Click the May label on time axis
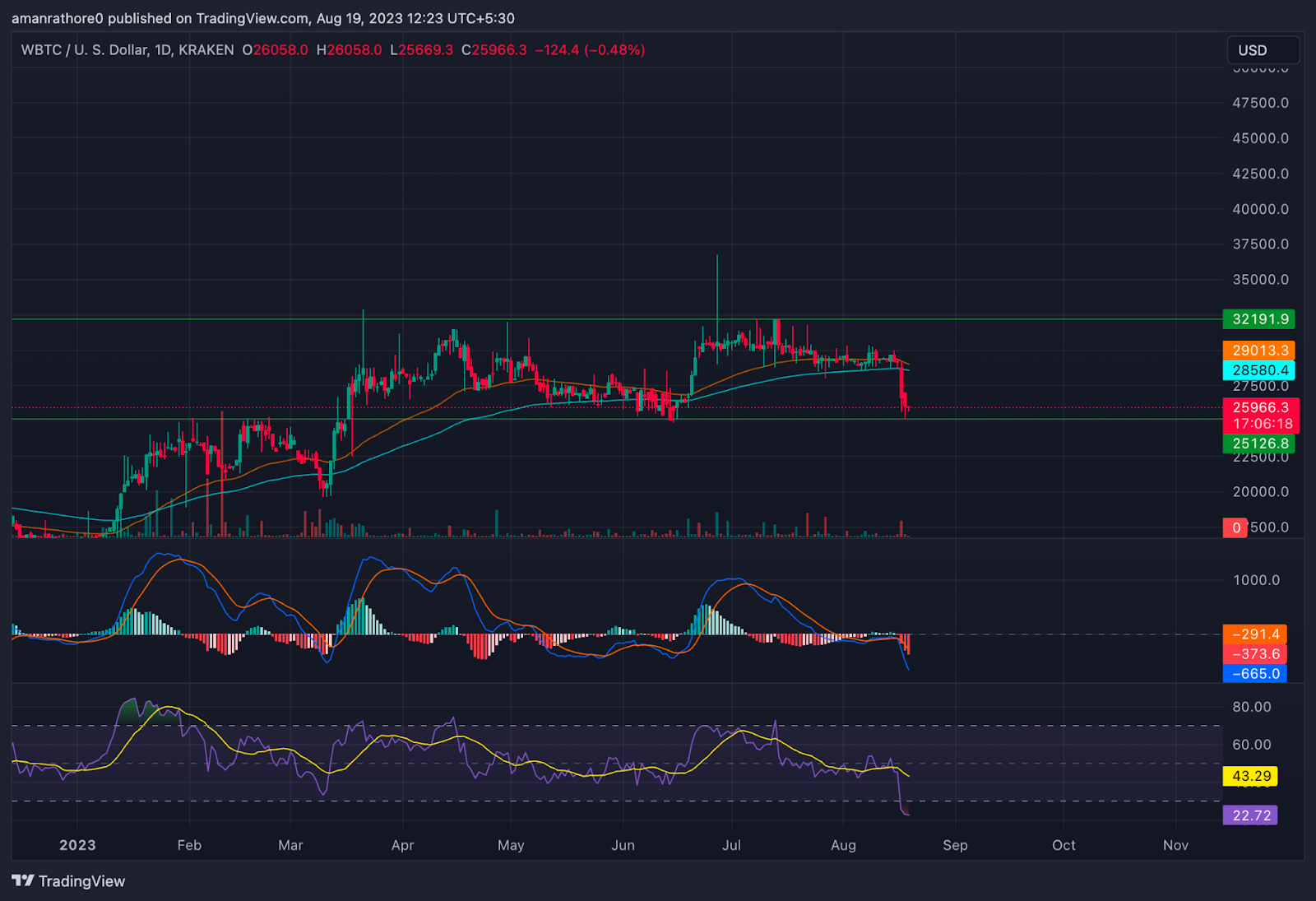 (511, 845)
